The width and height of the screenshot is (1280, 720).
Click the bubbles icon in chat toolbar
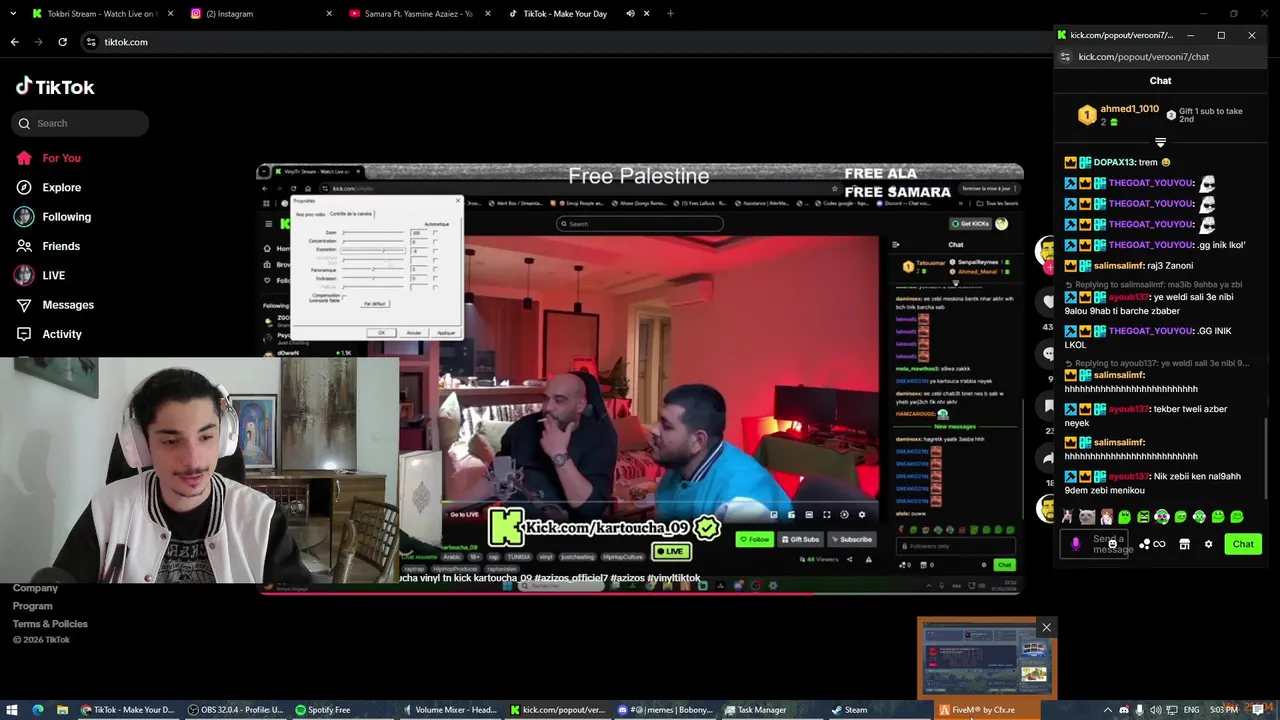[x=1144, y=544]
